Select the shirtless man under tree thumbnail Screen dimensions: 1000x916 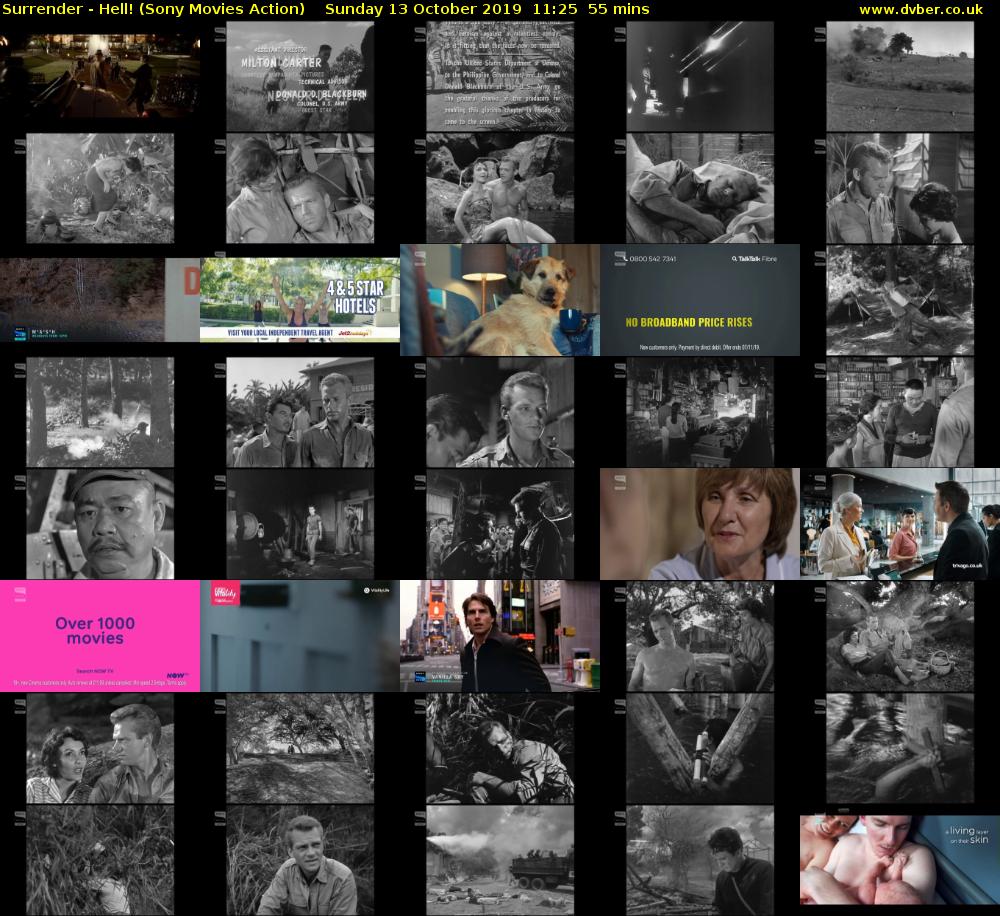(700, 636)
